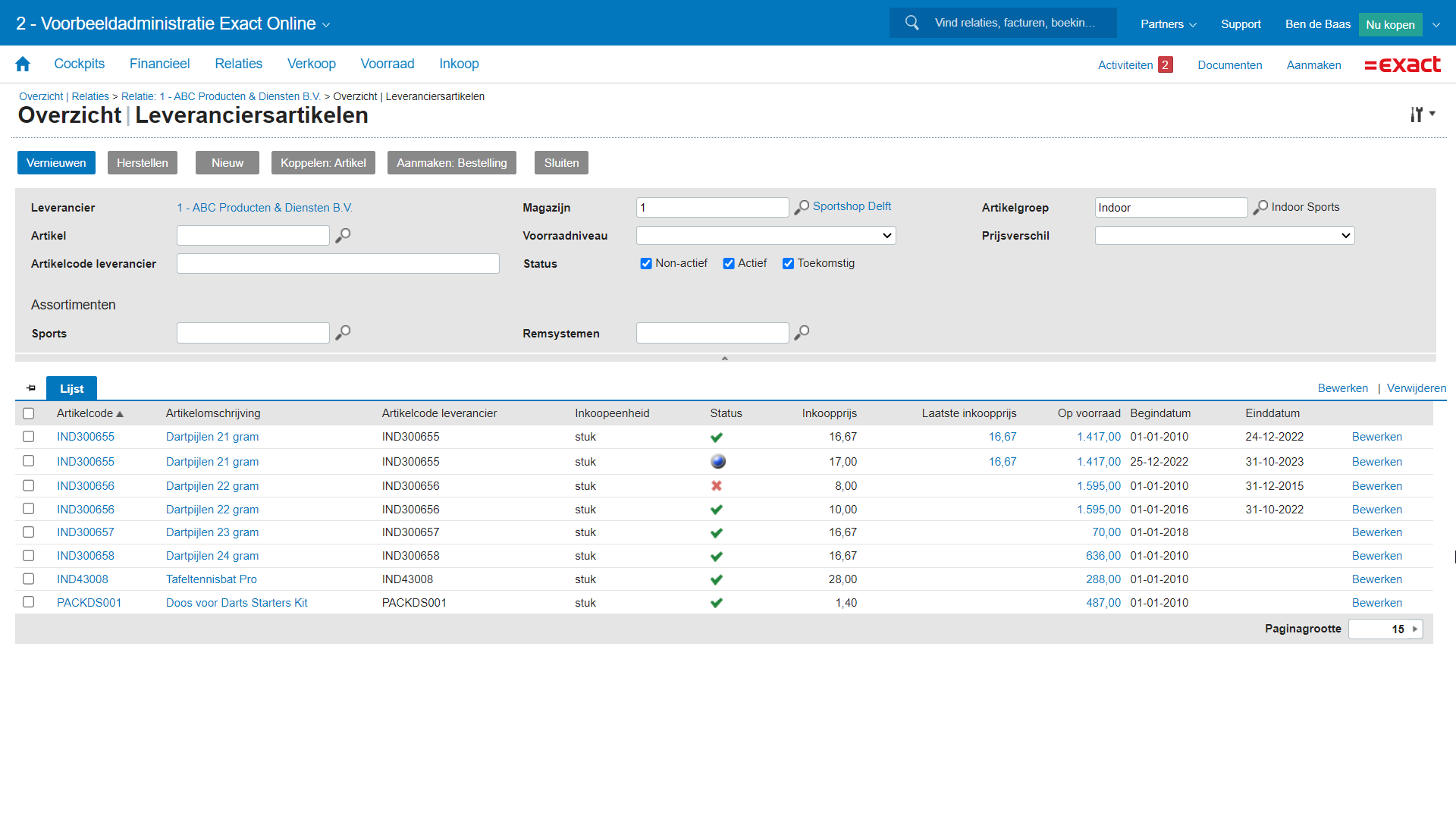Select all rows with header checkbox
Screen dimensions: 1456x819
pyautogui.click(x=29, y=413)
